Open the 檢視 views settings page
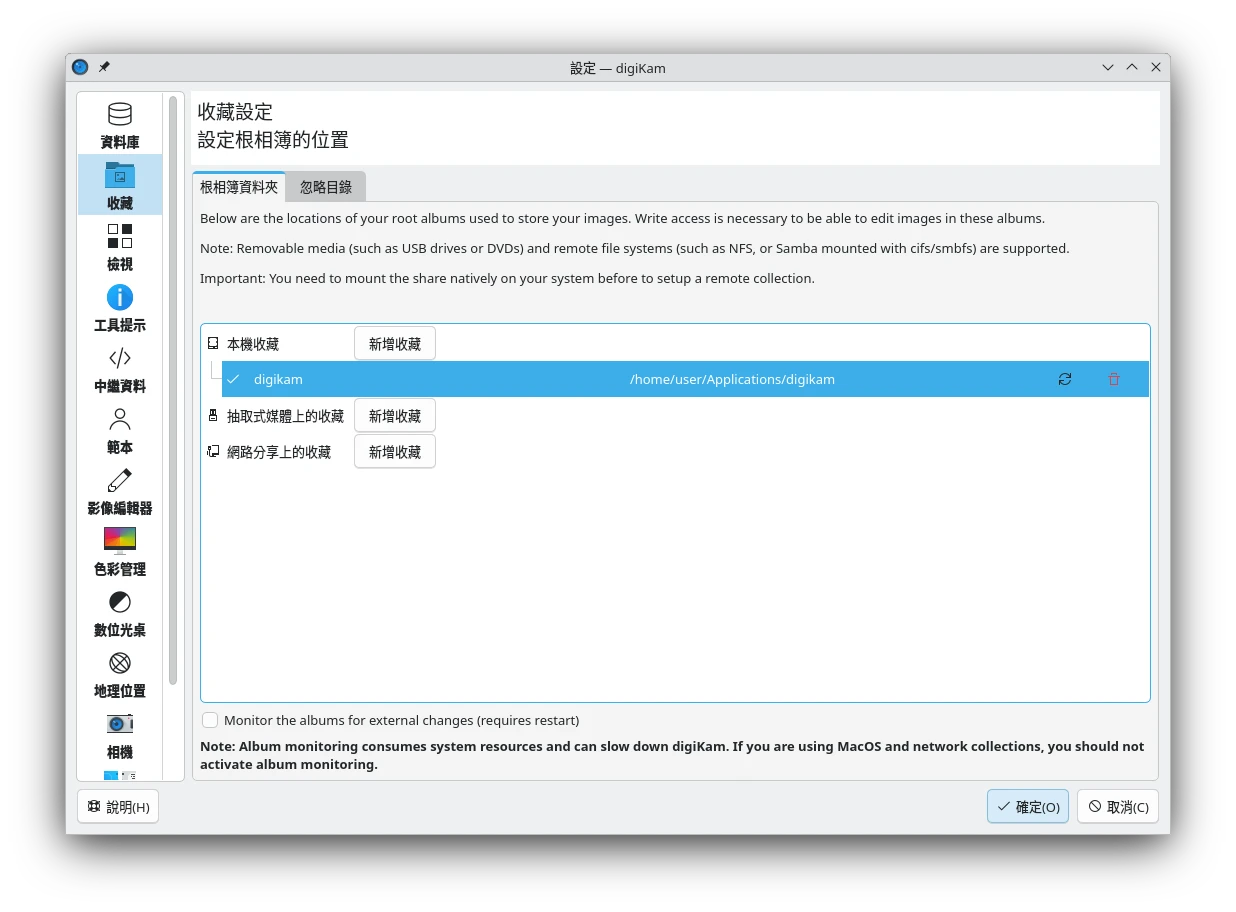The height and width of the screenshot is (912, 1236). pyautogui.click(x=120, y=246)
